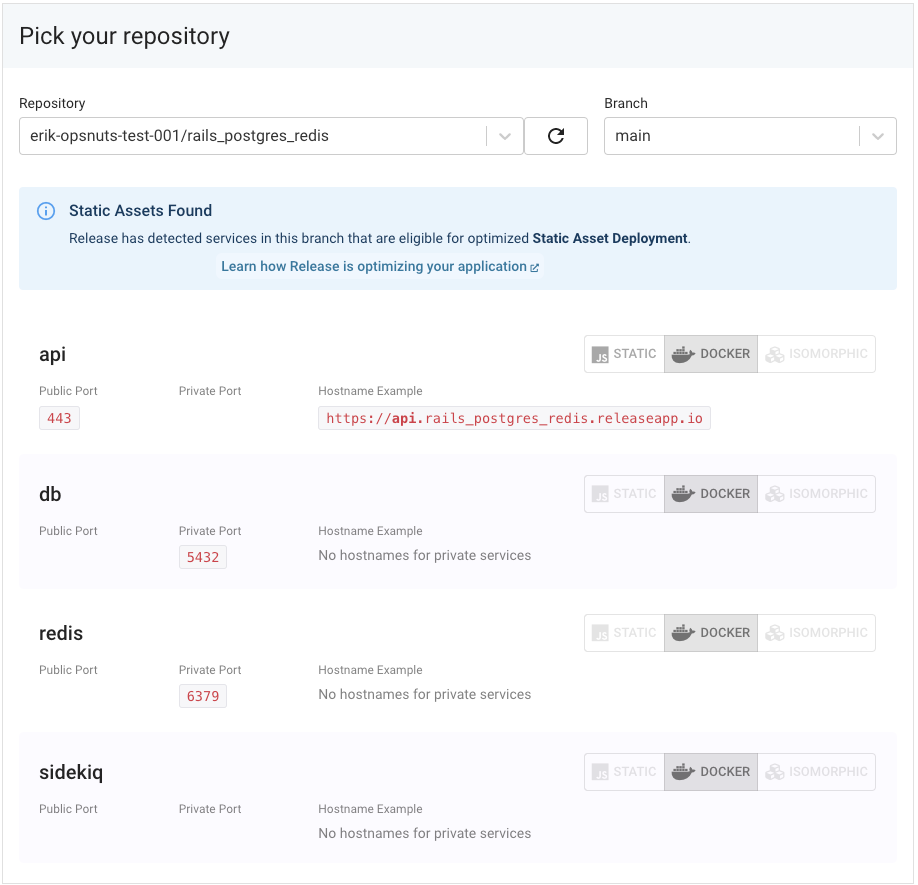Click the Docker whale icon for api service
The width and height of the screenshot is (918, 885).
[683, 354]
